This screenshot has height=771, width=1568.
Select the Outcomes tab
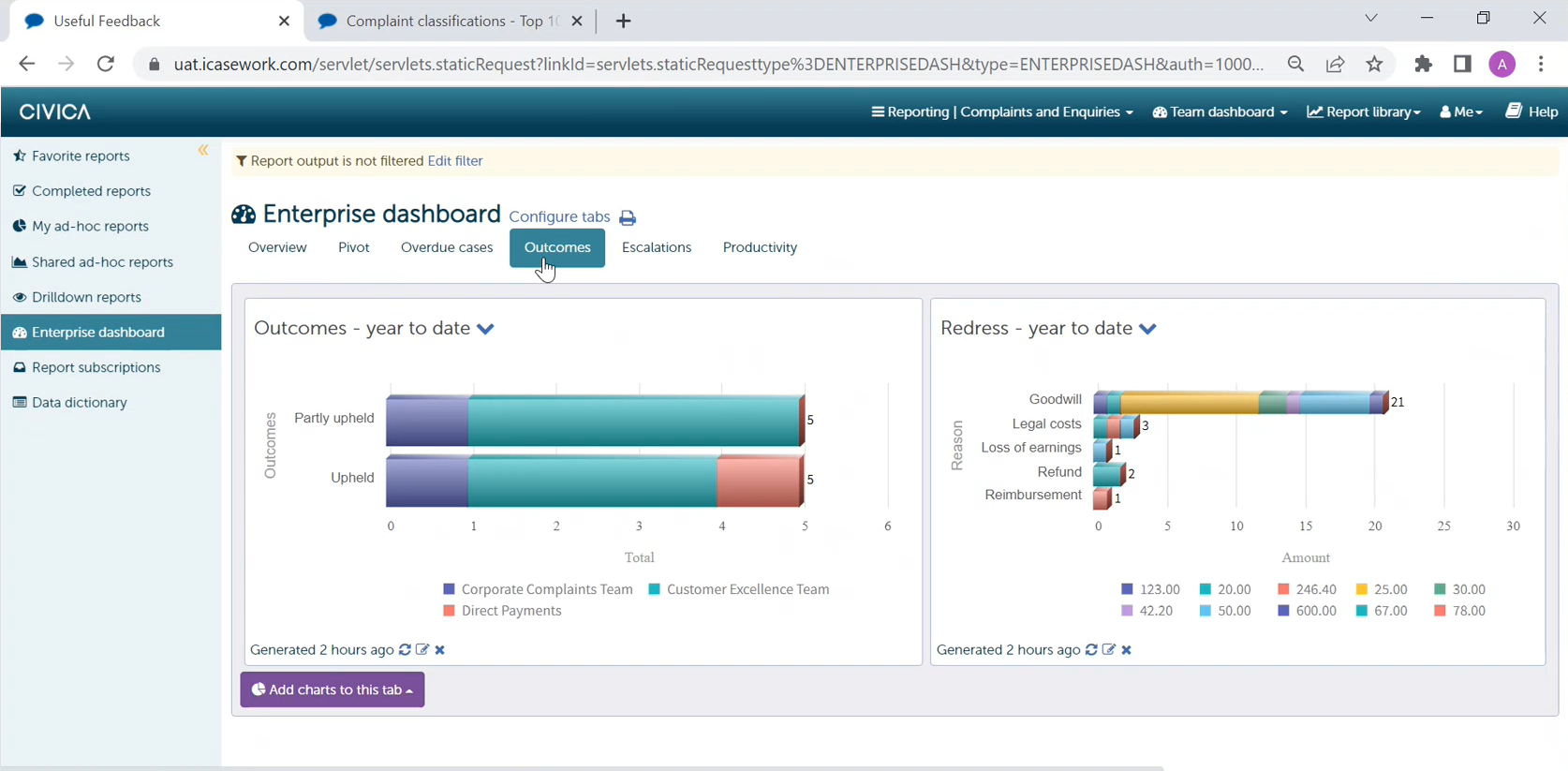(557, 248)
